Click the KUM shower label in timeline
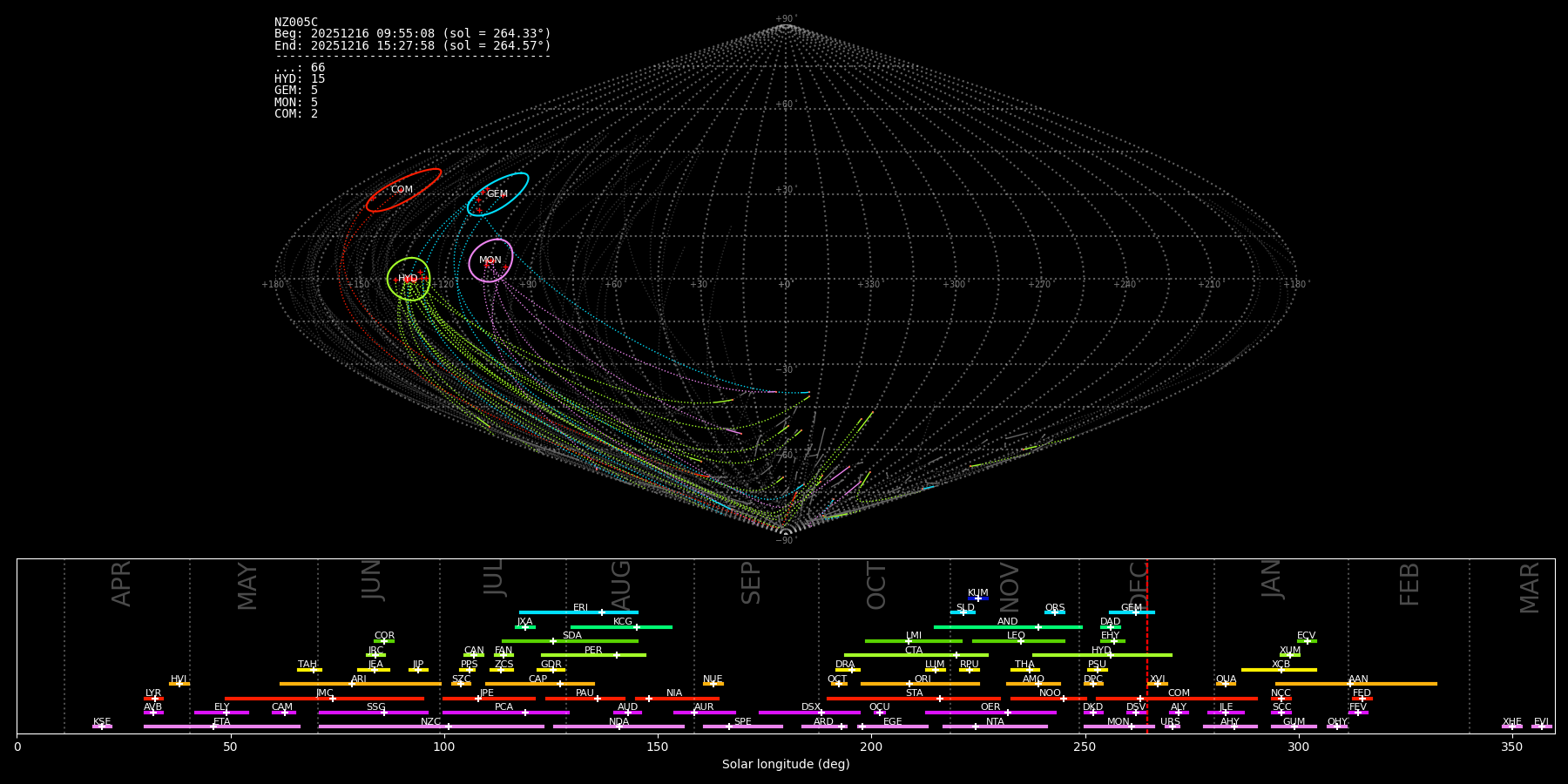 [978, 593]
